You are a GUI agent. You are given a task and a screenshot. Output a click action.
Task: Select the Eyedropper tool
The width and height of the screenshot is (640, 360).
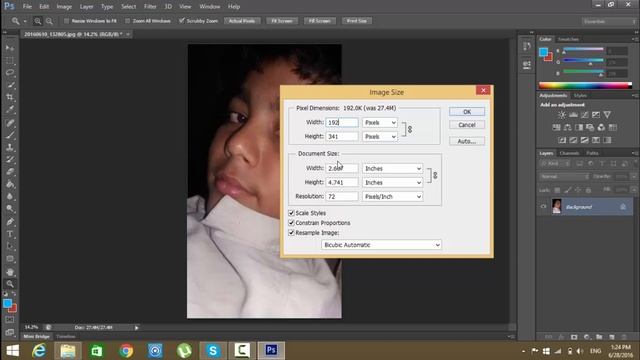coord(10,109)
